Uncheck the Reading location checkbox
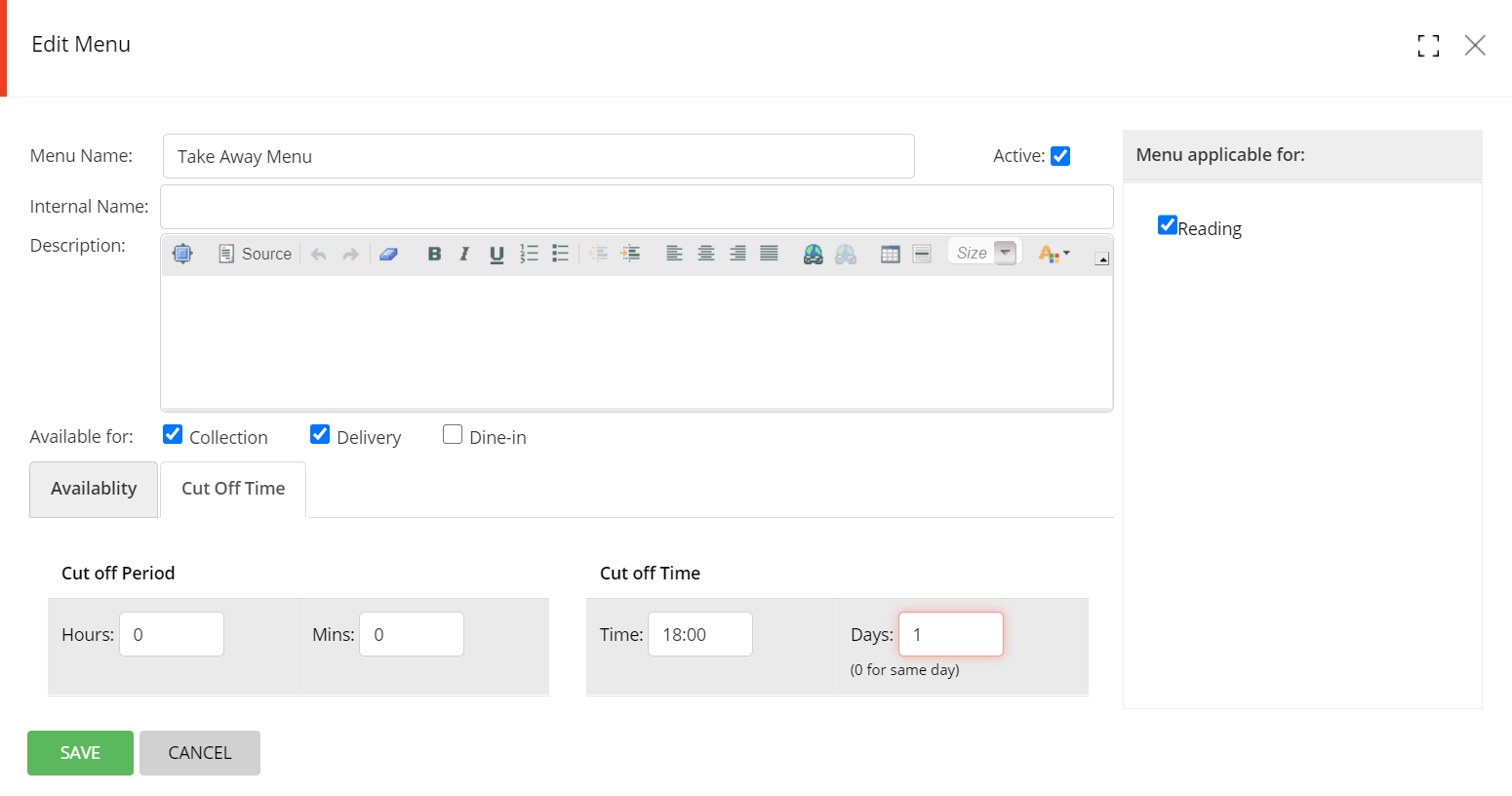 click(x=1168, y=225)
